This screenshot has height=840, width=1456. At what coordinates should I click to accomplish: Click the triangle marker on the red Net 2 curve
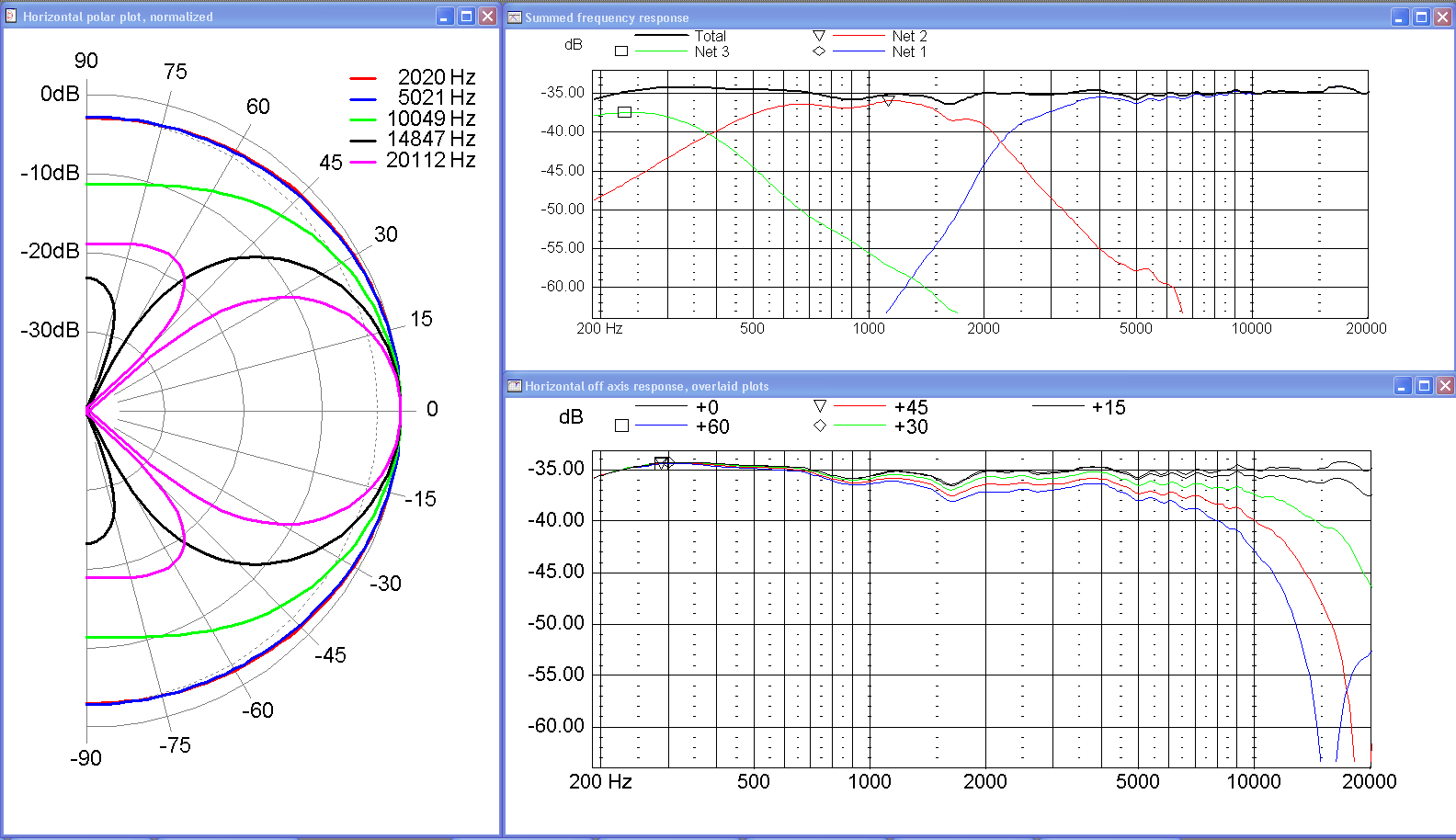tap(889, 101)
